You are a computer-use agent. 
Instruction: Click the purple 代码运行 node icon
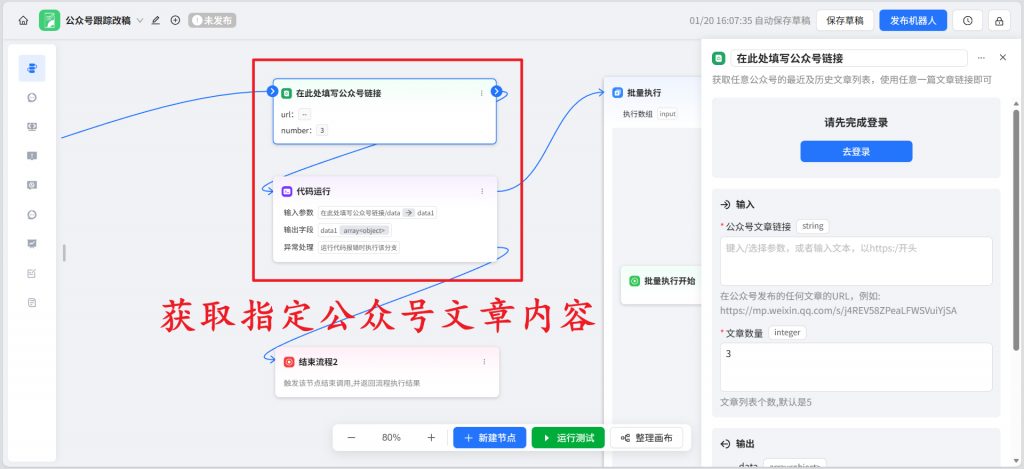pyautogui.click(x=287, y=191)
